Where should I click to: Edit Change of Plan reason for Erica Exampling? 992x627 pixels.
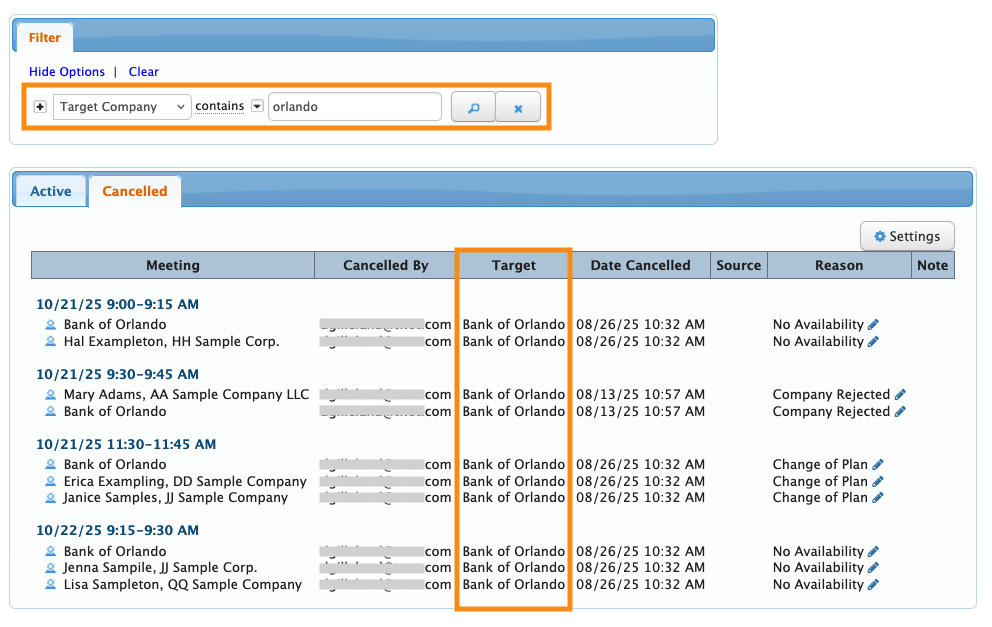pos(877,481)
